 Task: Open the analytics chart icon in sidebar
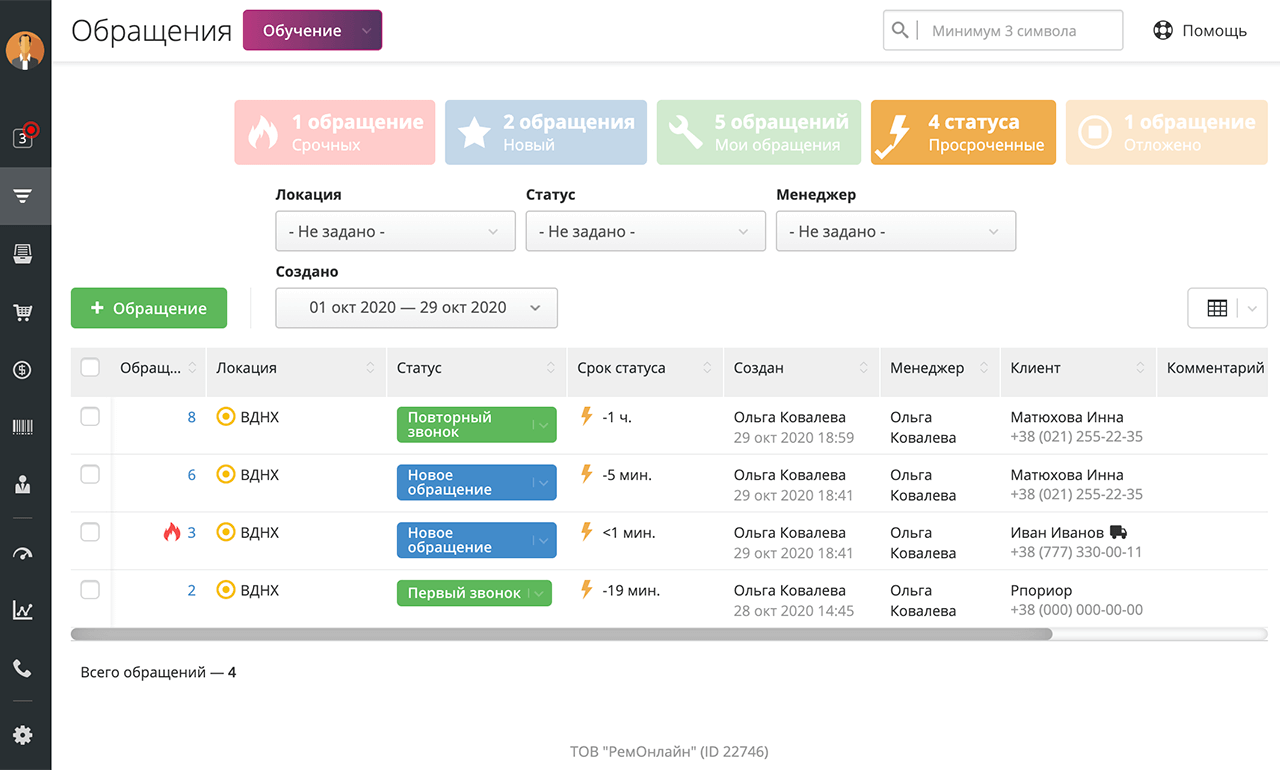pyautogui.click(x=23, y=610)
